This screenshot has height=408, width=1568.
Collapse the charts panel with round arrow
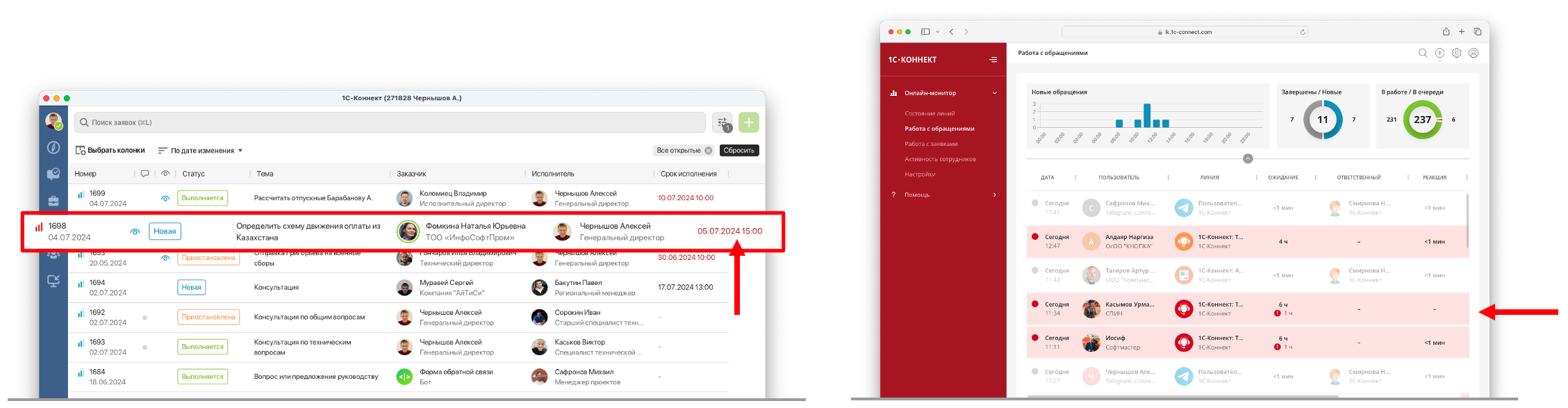coord(1248,158)
